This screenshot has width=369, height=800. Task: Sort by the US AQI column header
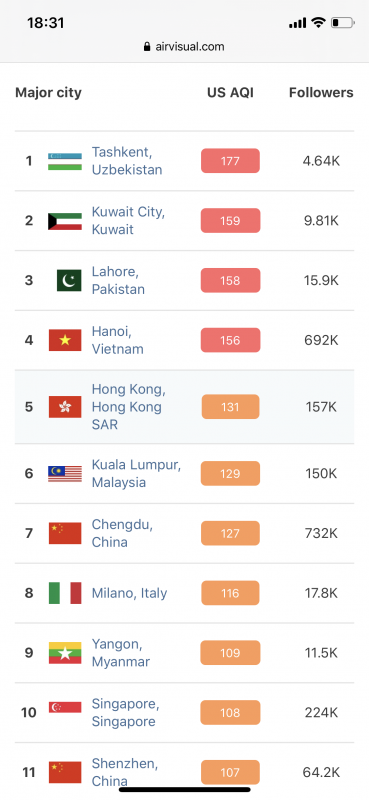click(x=230, y=92)
